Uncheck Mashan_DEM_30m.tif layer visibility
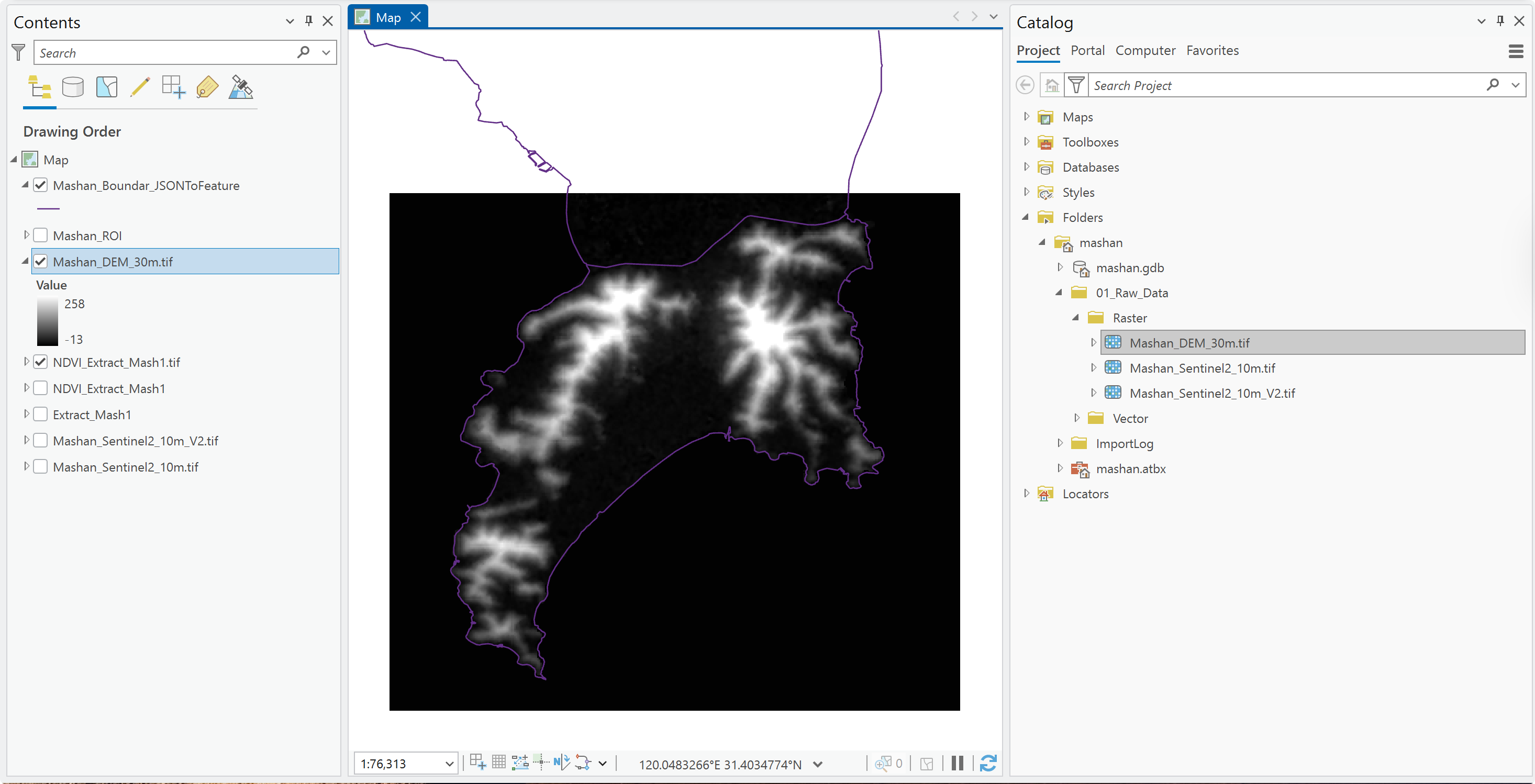 coord(40,262)
